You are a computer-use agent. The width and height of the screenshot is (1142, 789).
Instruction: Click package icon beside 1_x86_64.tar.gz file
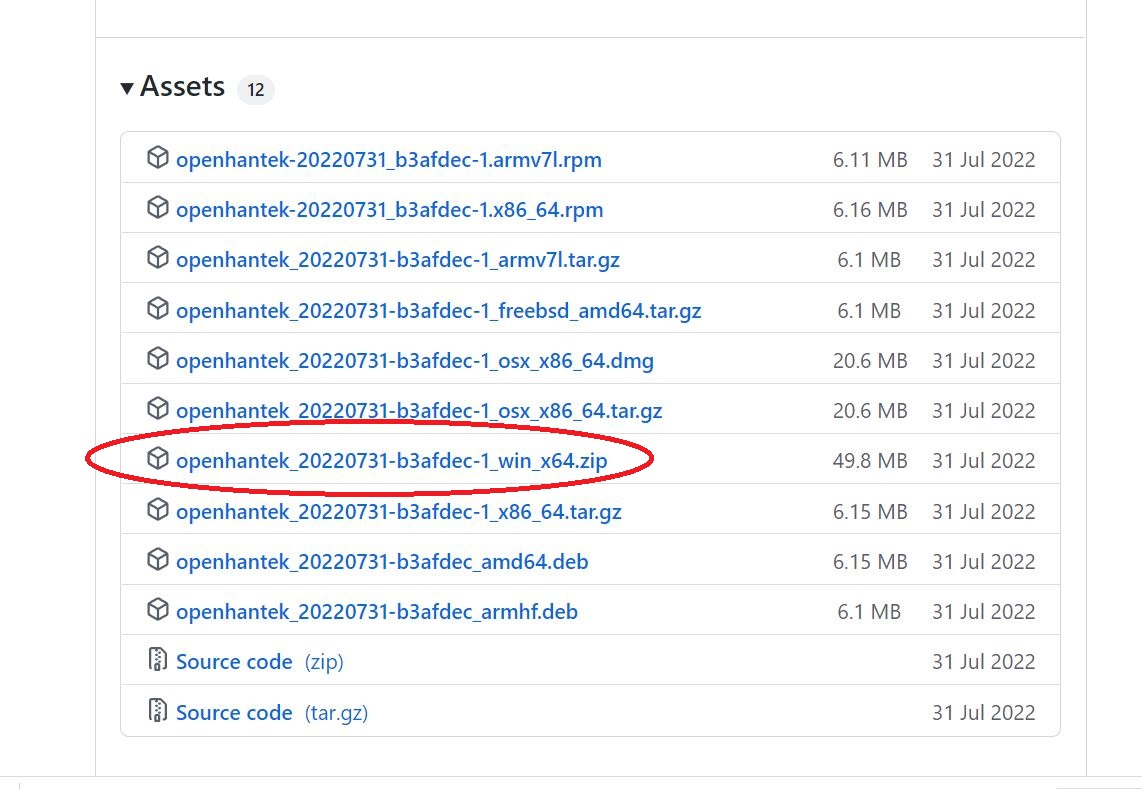[x=157, y=510]
